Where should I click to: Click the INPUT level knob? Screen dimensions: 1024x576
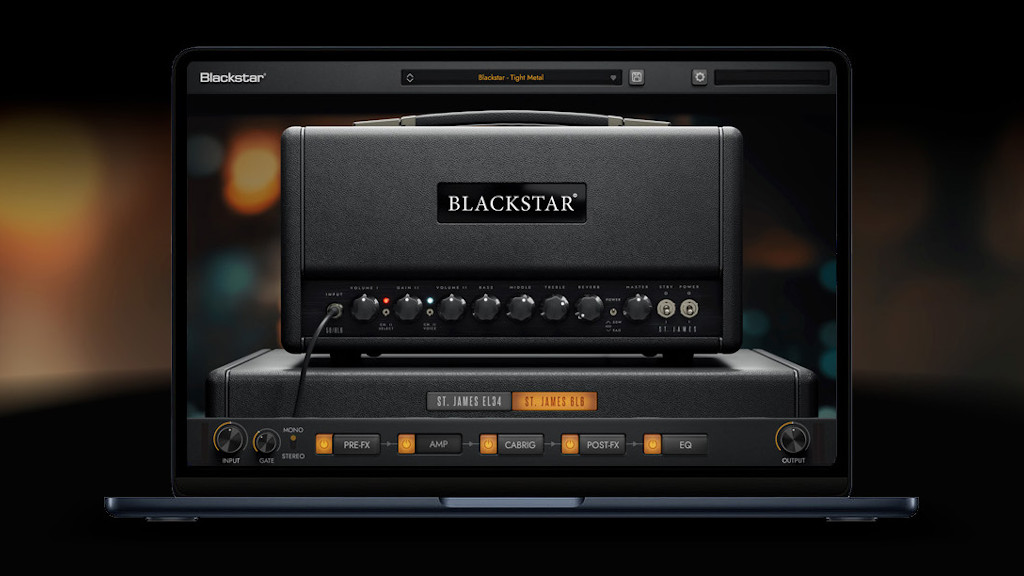pyautogui.click(x=231, y=439)
